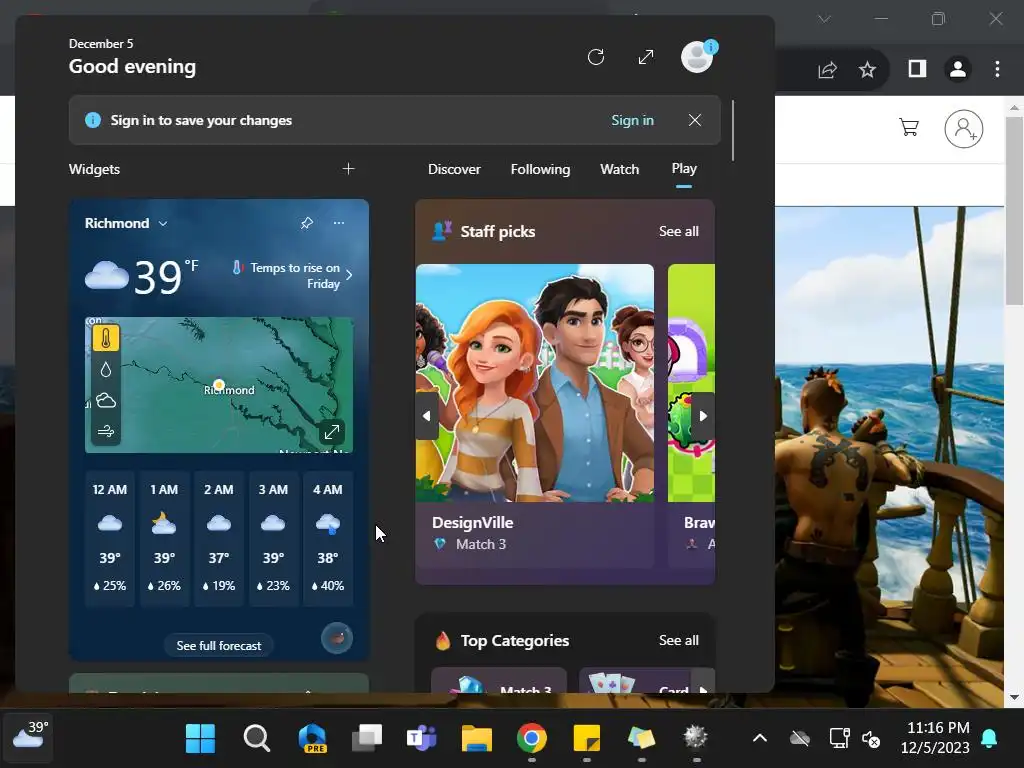Add a widget with the plus icon
The image size is (1024, 768).
coord(349,169)
